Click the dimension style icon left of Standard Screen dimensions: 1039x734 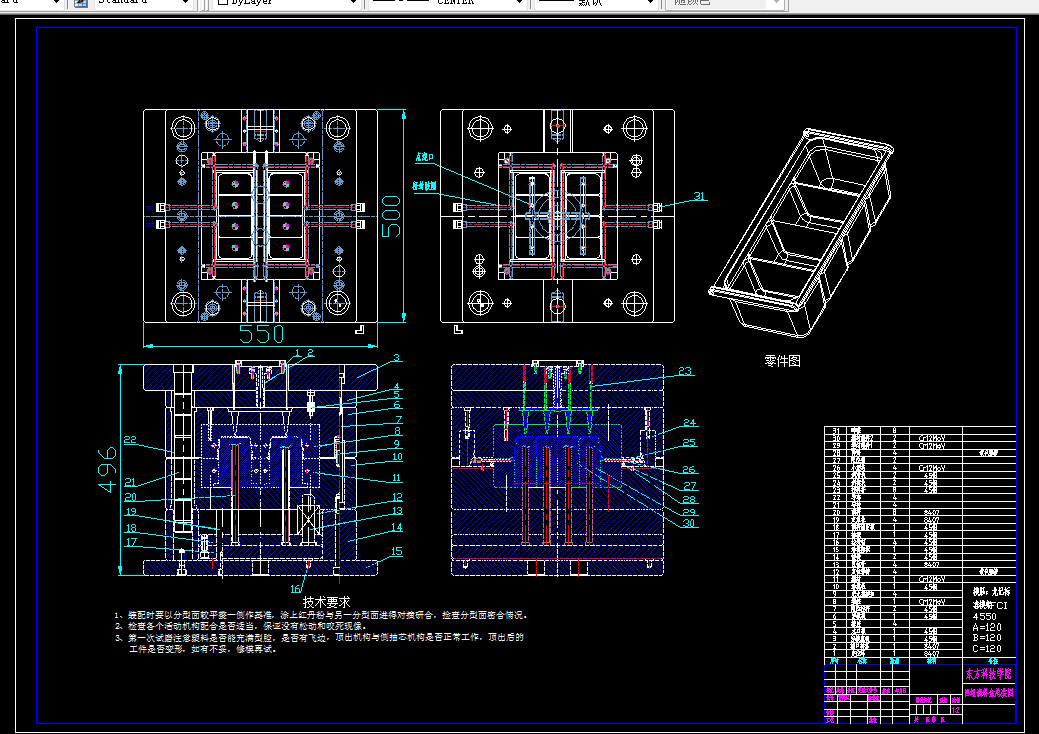click(x=80, y=3)
